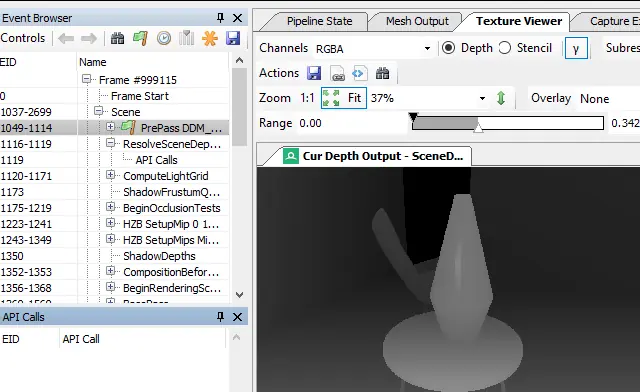Open the Channels RGBA dropdown
640x392 pixels.
[x=373, y=49]
